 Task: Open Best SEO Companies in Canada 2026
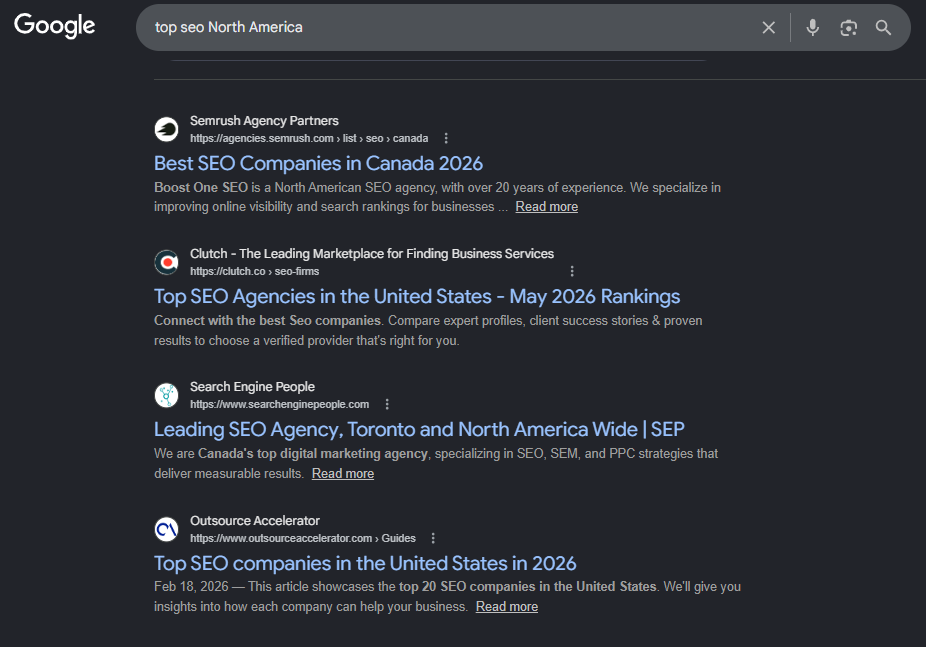pos(318,164)
